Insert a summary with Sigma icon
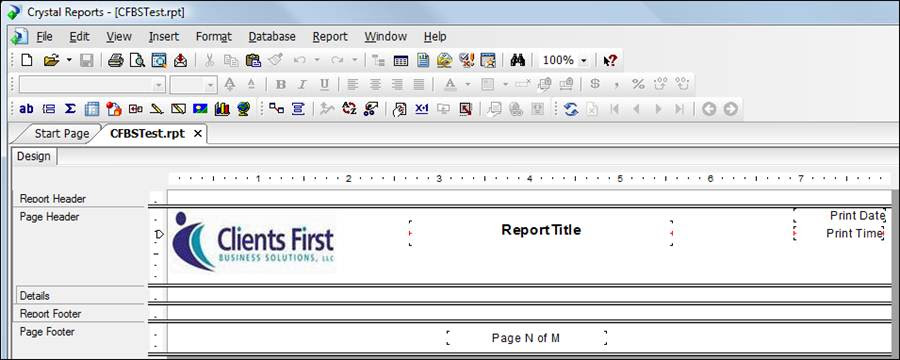The width and height of the screenshot is (900, 360). tap(70, 109)
